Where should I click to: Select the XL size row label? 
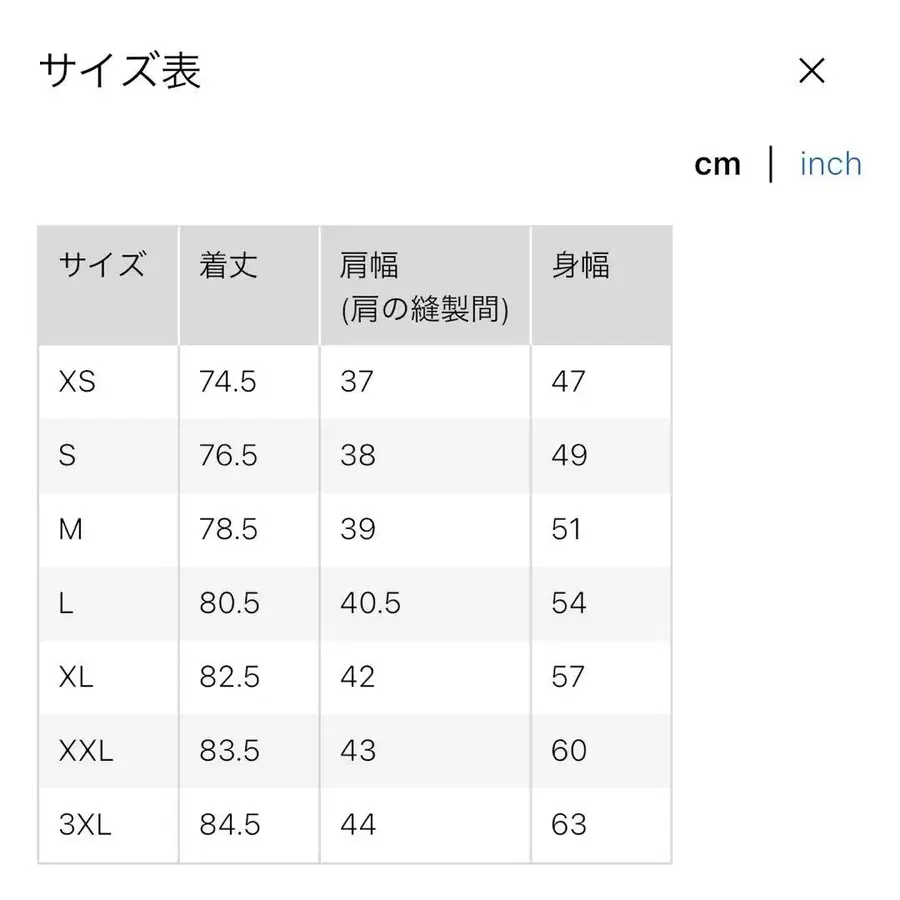coord(75,677)
